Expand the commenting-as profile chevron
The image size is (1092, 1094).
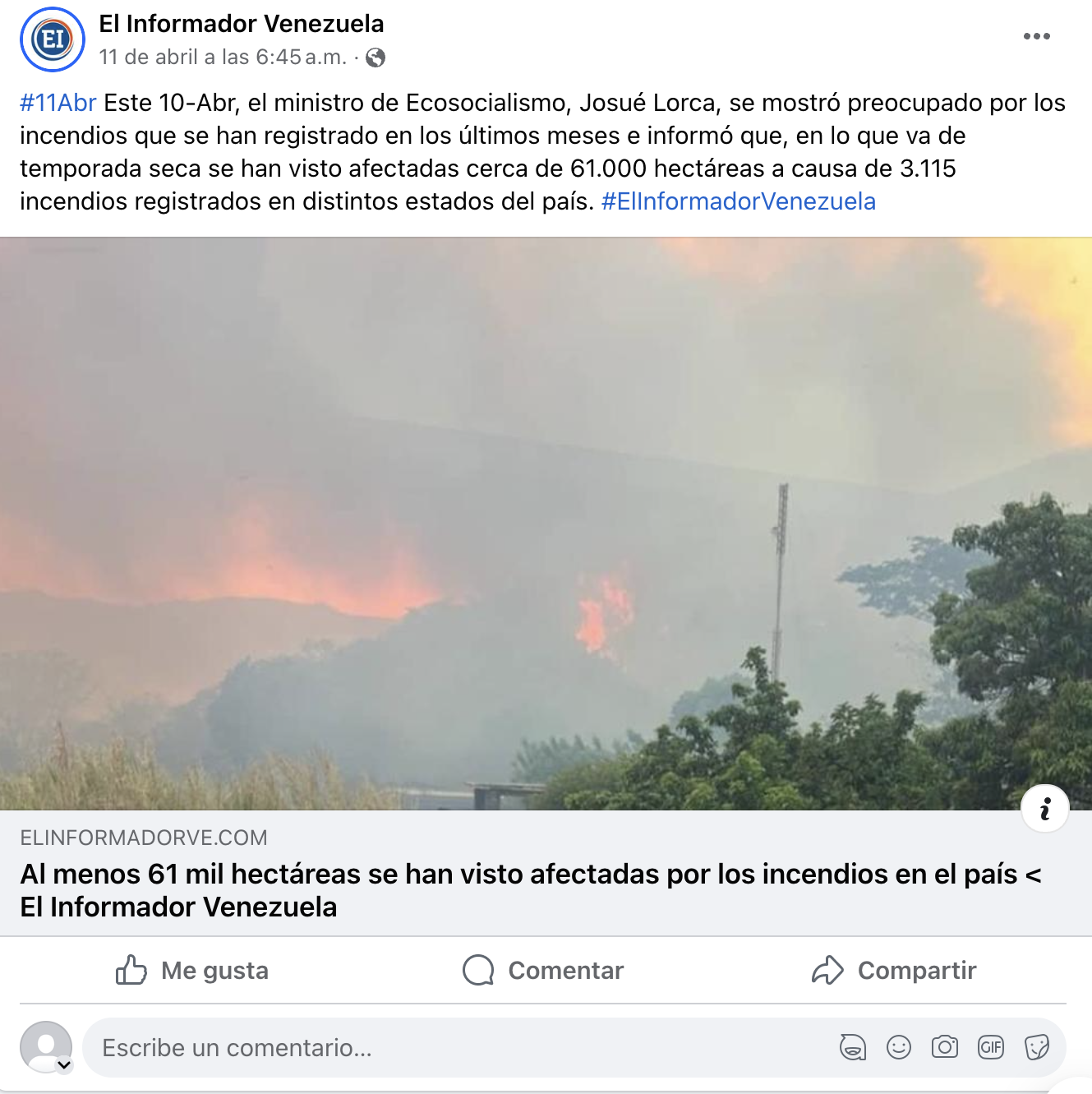coord(64,1065)
